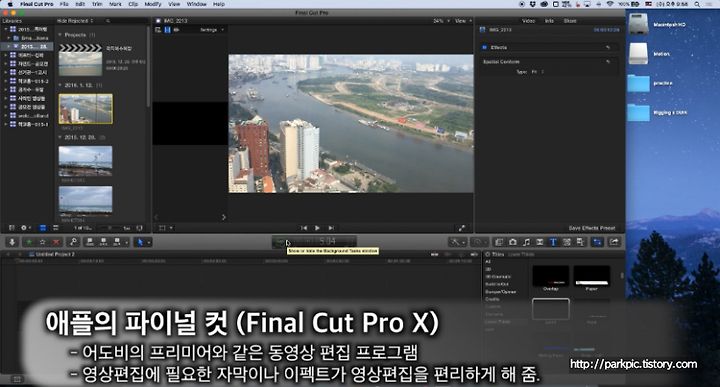The image size is (720, 387).
Task: Open the File menu
Action: tap(64, 4)
